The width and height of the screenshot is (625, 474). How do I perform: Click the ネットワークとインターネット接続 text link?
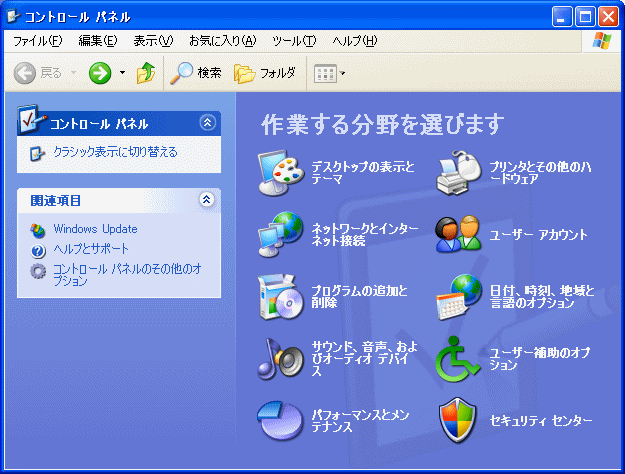point(365,234)
